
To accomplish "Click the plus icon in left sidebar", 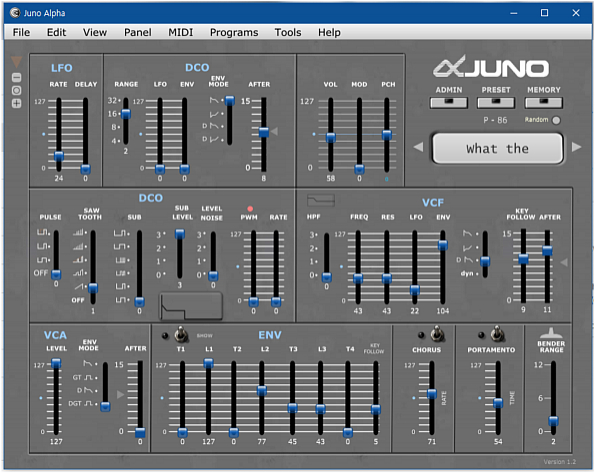I will pyautogui.click(x=16, y=103).
